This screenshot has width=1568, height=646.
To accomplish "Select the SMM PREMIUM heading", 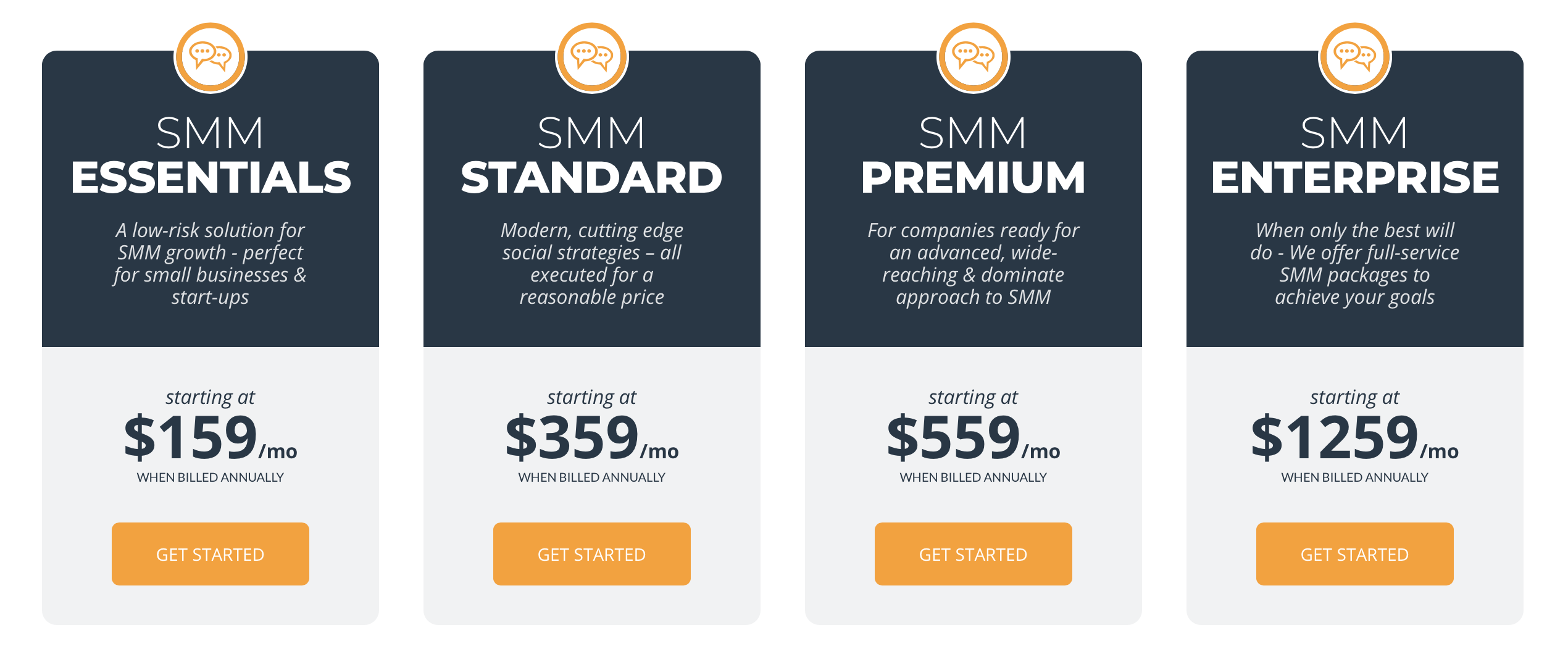I will (x=974, y=155).
